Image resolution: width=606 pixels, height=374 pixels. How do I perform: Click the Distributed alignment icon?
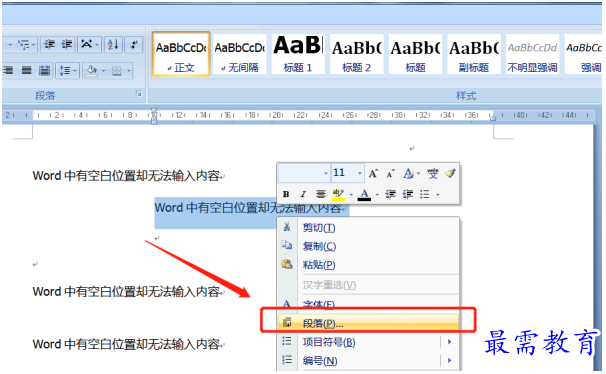click(x=44, y=70)
